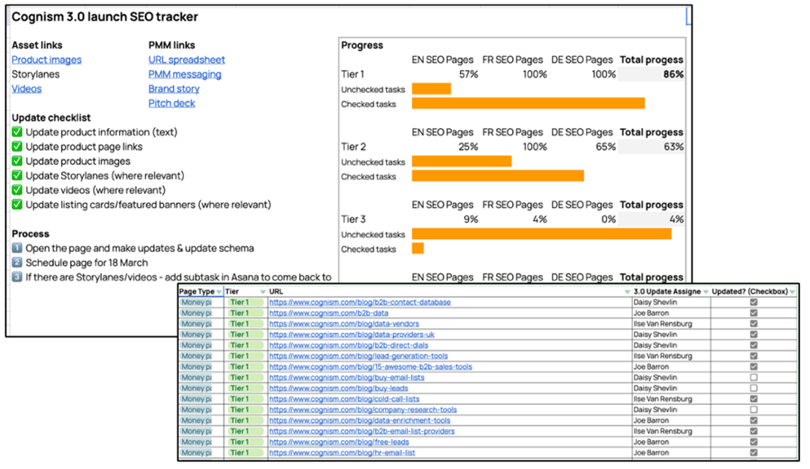Select the Tier 1 EN SEO Pages 57% value

469,74
